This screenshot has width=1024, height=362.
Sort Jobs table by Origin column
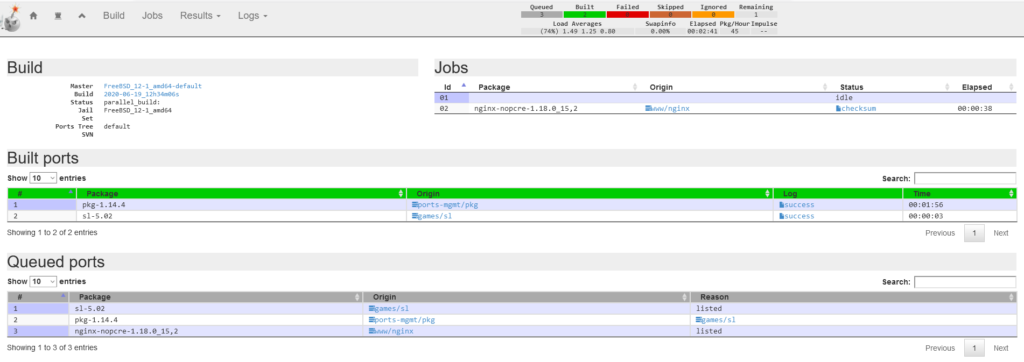(736, 87)
